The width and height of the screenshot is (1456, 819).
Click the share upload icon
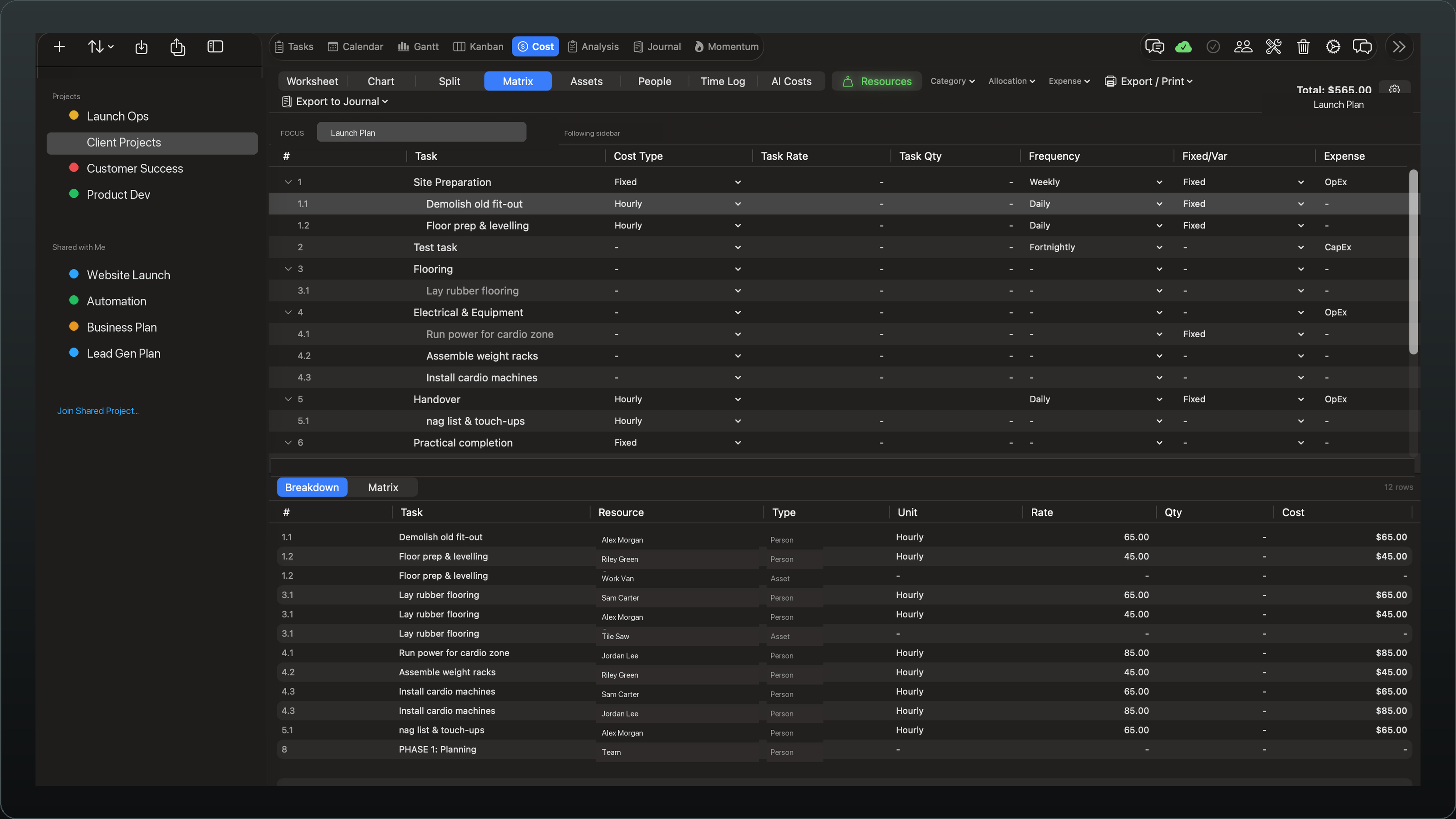[x=177, y=47]
